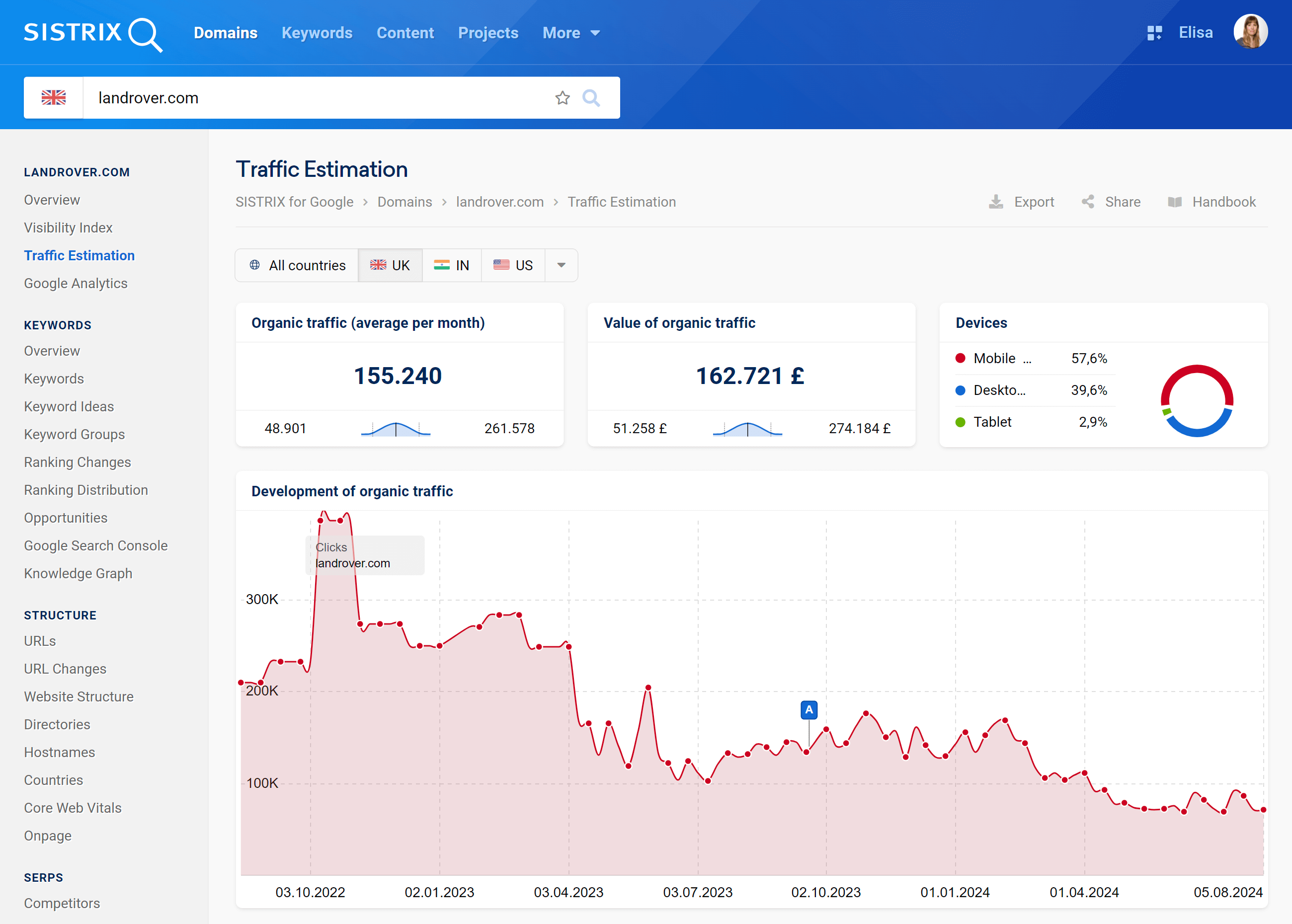
Task: Open Opportunities in sidebar
Action: [x=66, y=518]
